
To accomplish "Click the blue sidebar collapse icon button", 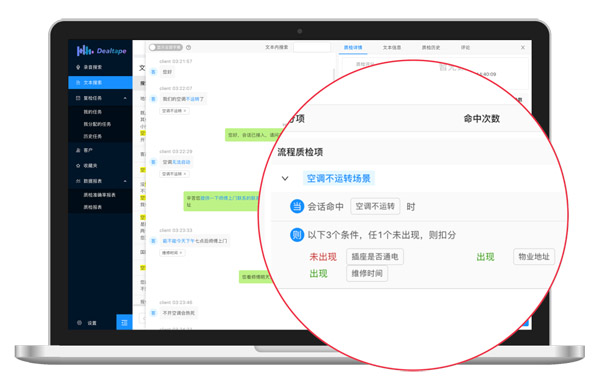I will pyautogui.click(x=124, y=322).
